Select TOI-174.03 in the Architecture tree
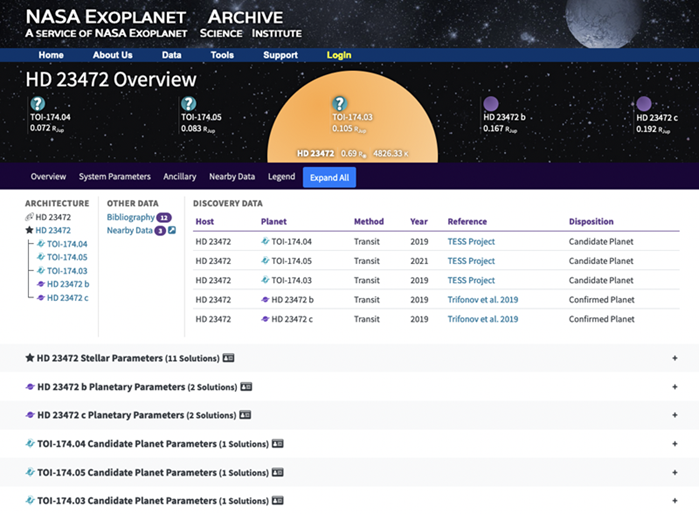The image size is (699, 514). (x=67, y=271)
